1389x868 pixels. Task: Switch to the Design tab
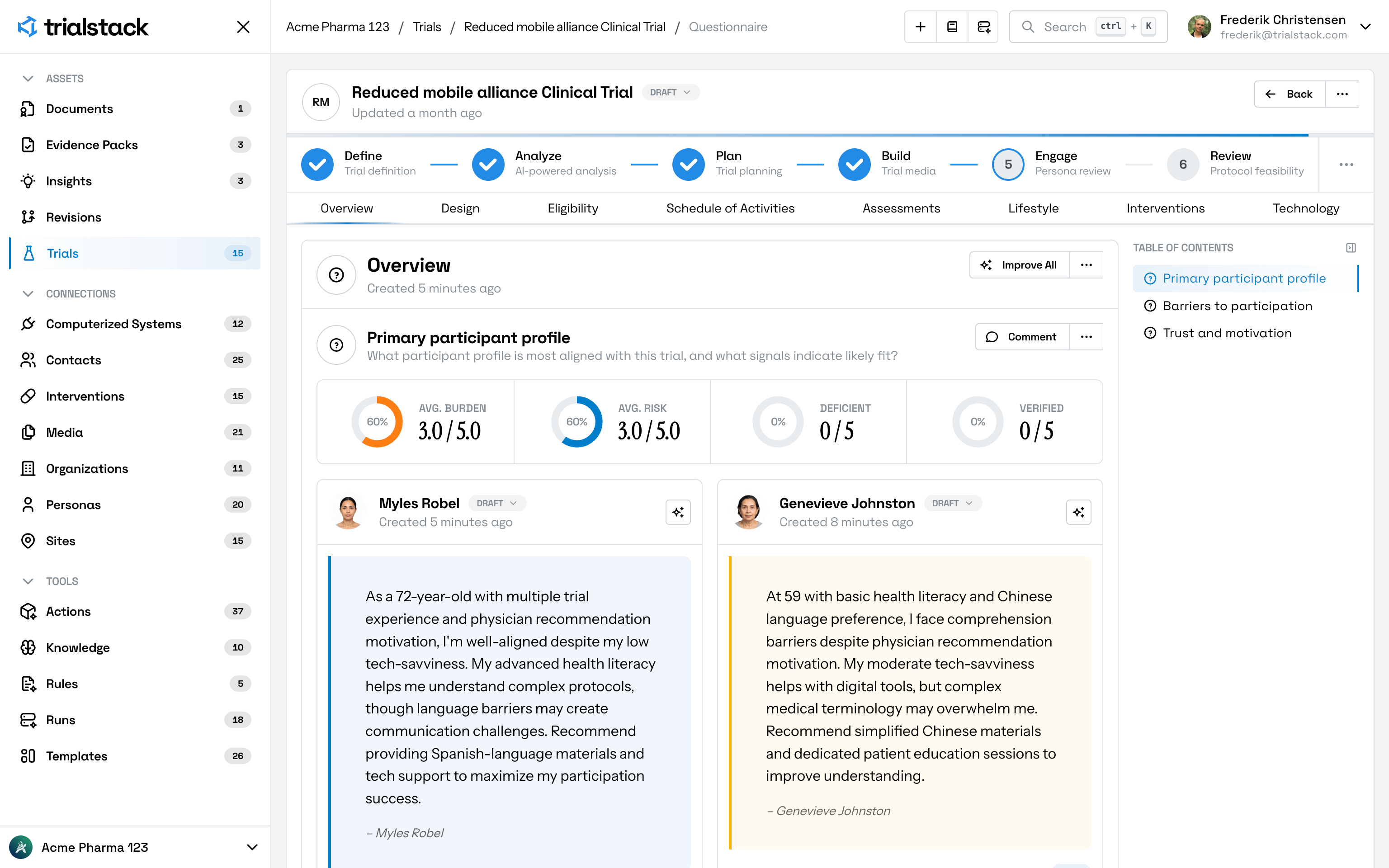[460, 208]
